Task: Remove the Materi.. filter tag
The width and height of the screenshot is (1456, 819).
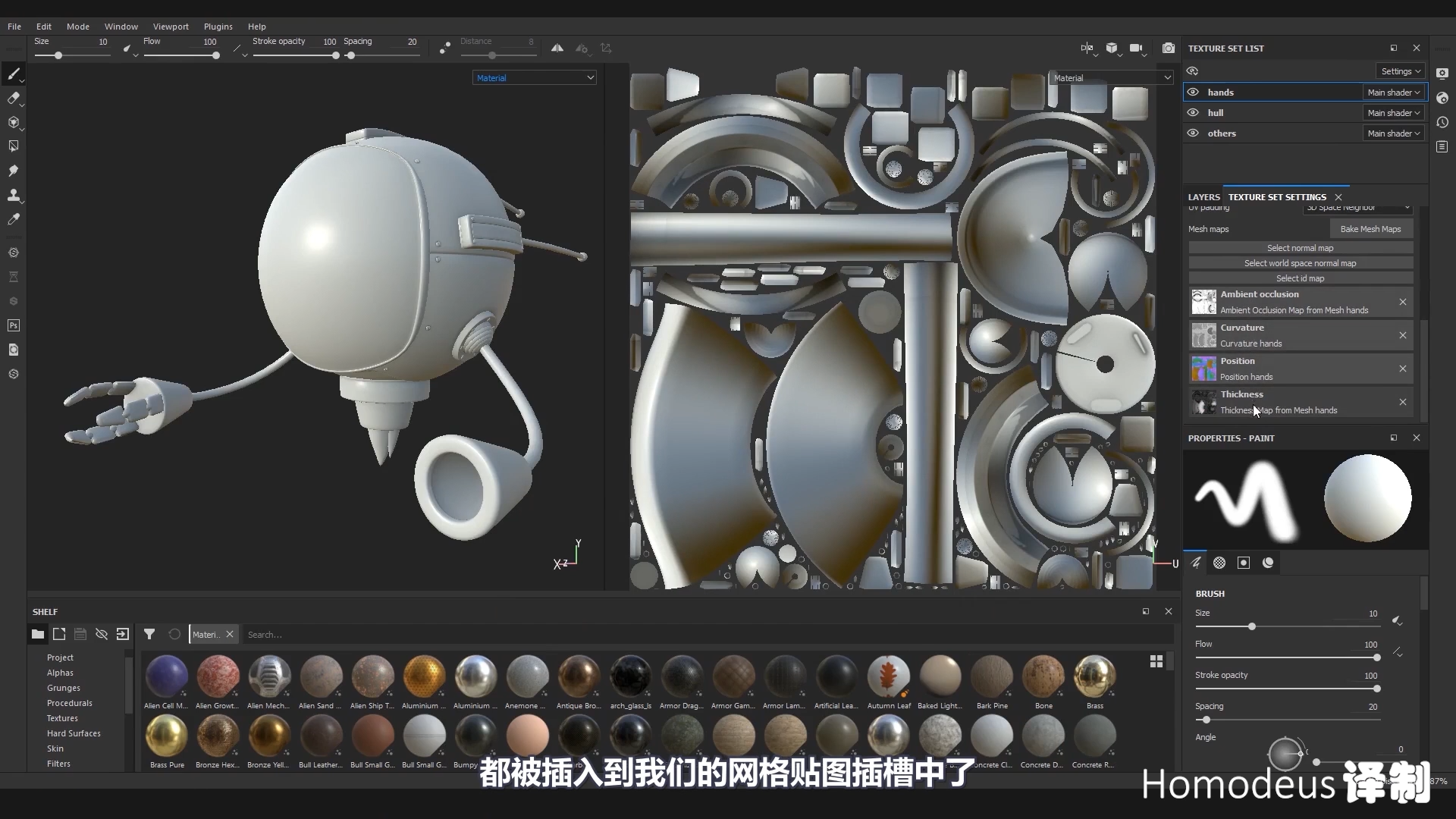Action: click(230, 634)
